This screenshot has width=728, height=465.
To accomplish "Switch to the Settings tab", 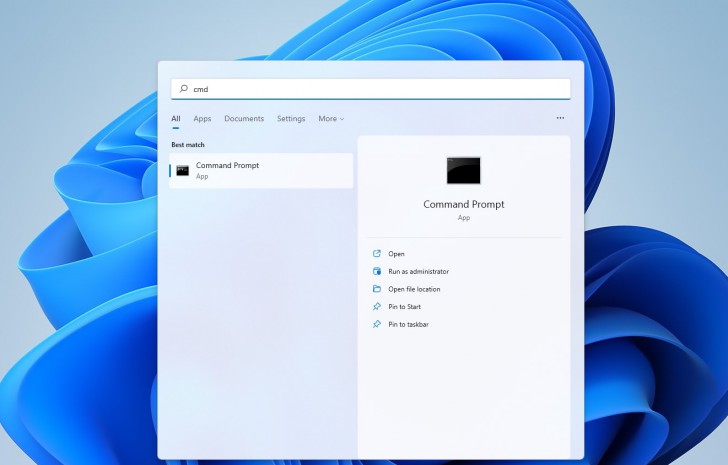I will [291, 119].
